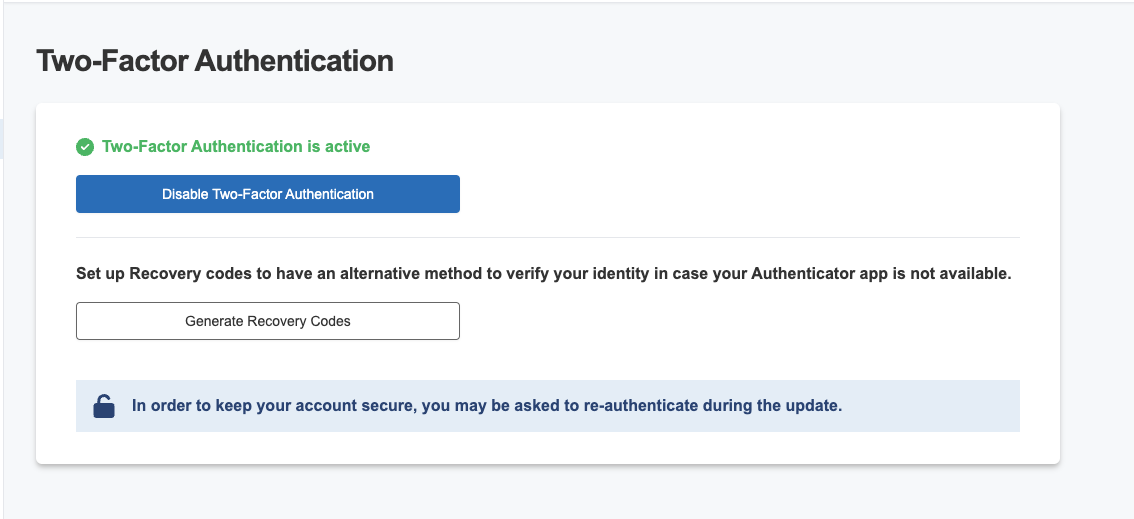Click the horizontal divider under the Disable button
This screenshot has width=1134, height=519.
547,237
